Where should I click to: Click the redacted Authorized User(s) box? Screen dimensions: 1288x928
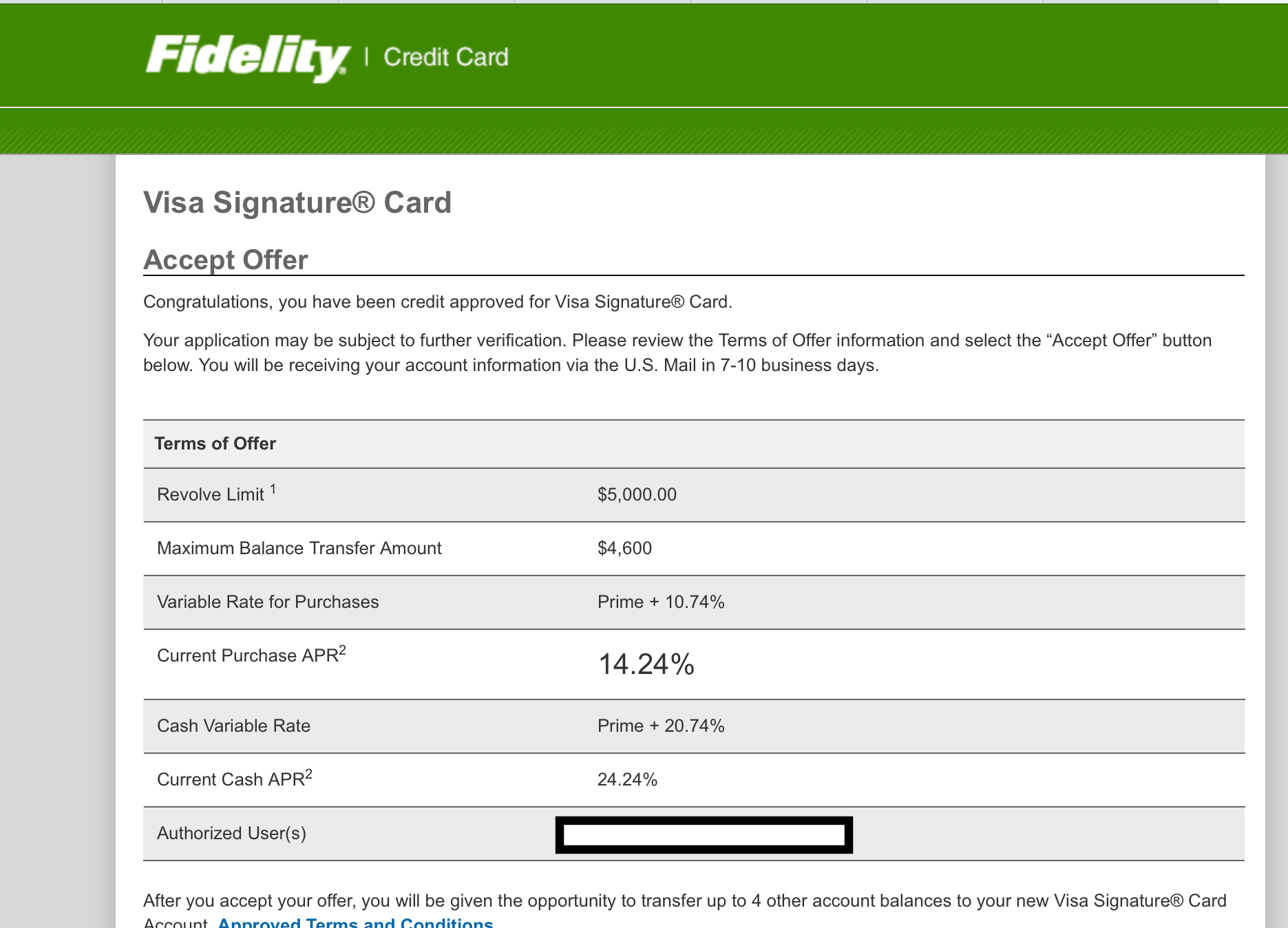point(704,834)
